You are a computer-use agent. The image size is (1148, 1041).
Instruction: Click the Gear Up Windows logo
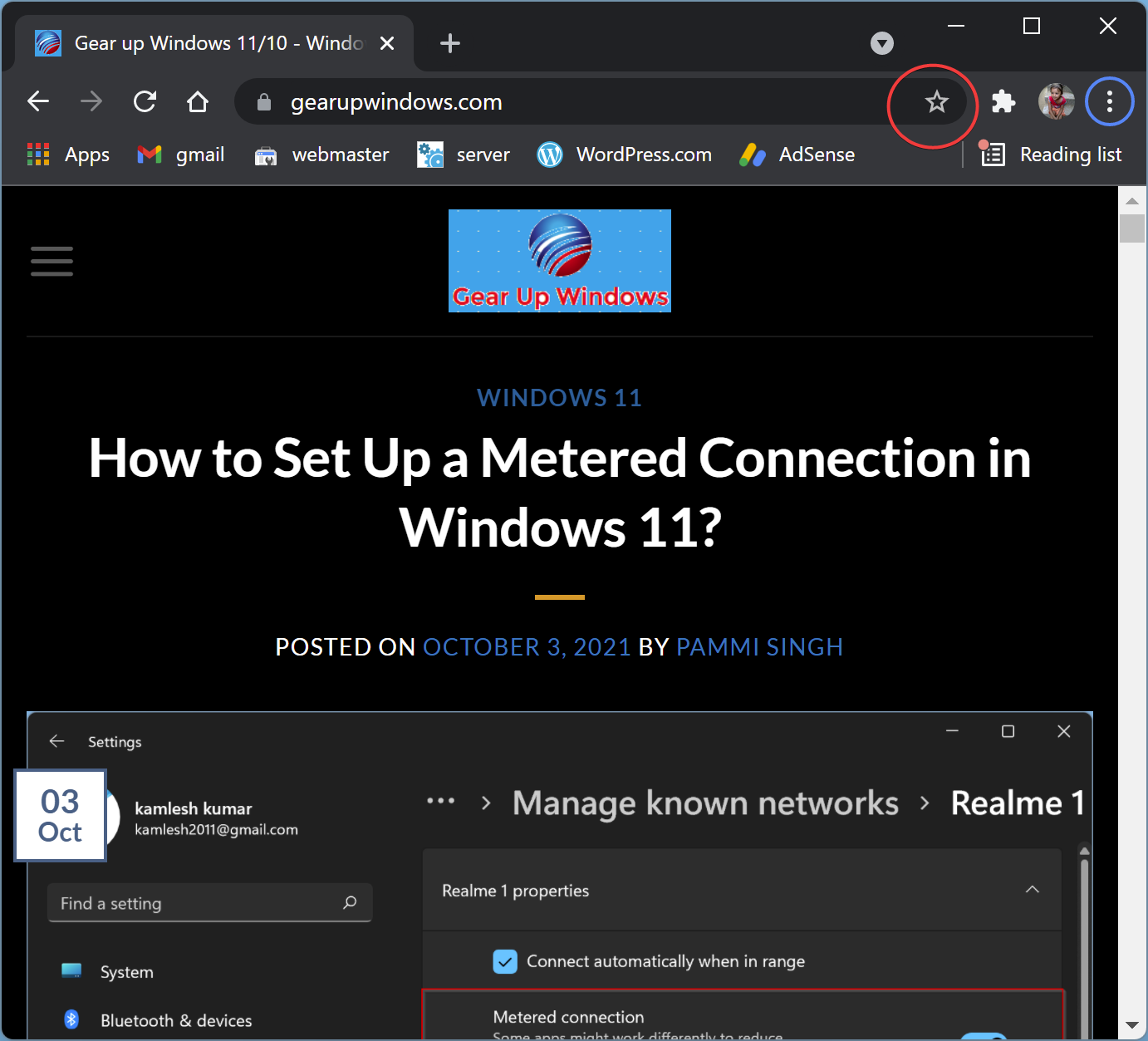coord(560,261)
